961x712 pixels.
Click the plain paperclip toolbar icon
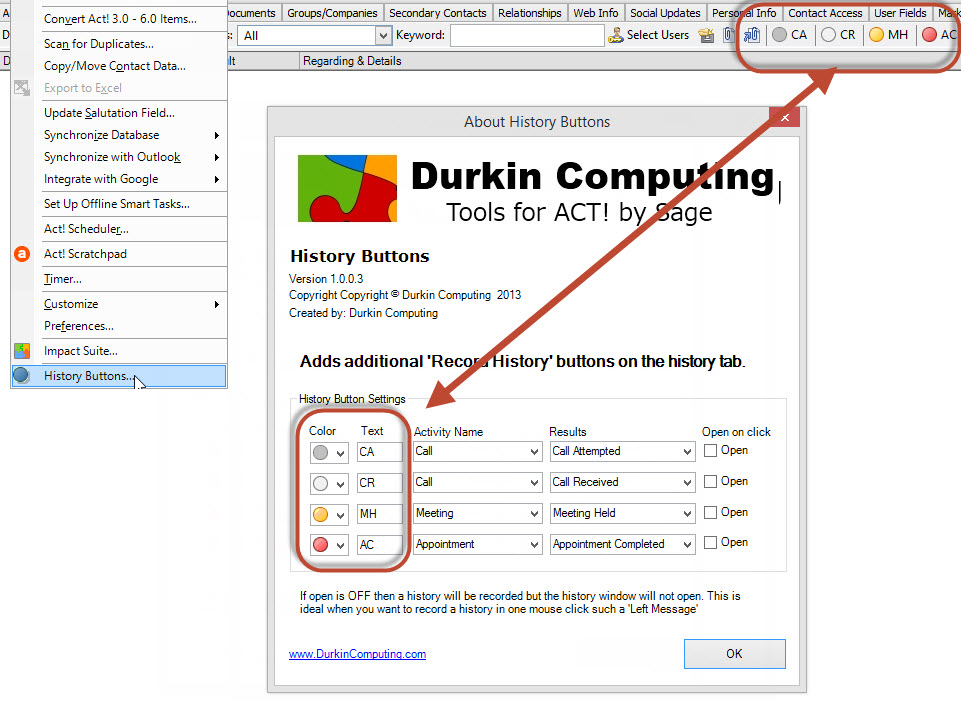pos(728,36)
